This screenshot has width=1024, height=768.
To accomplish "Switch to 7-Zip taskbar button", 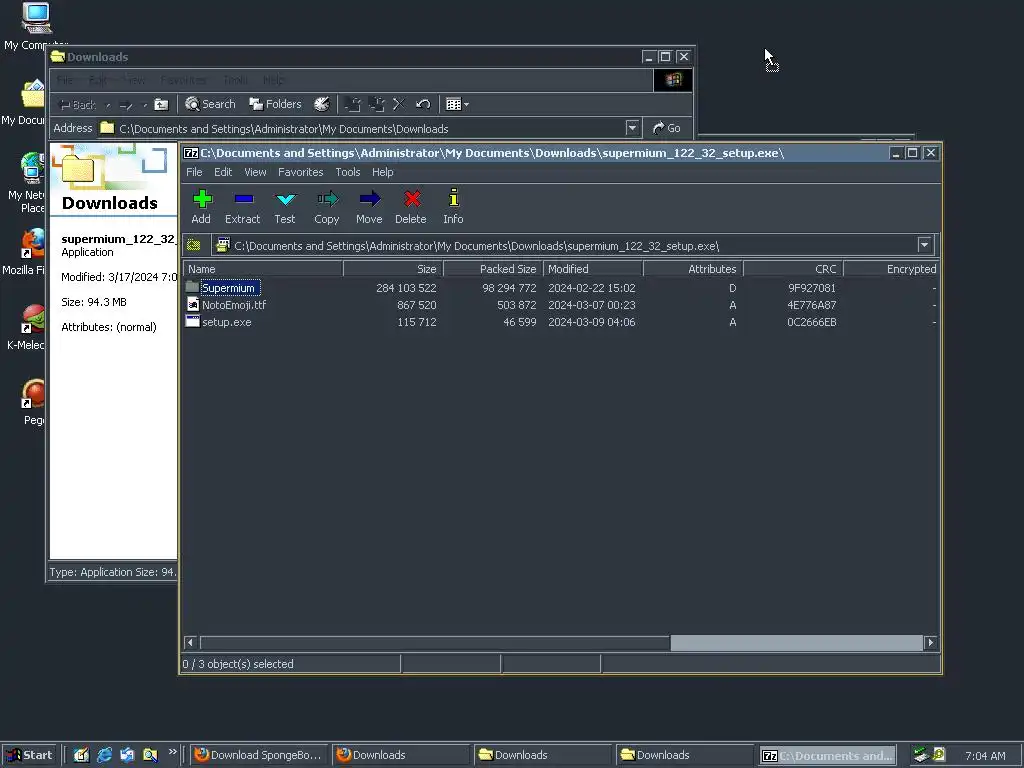I will [827, 756].
